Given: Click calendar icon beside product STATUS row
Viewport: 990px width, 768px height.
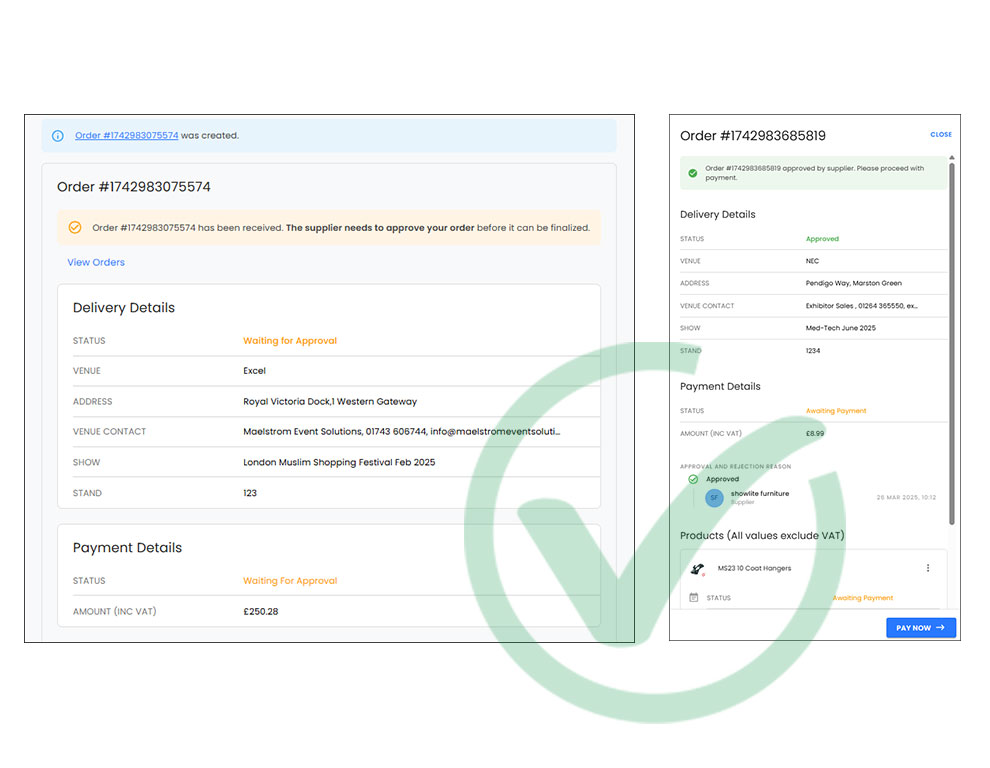Looking at the screenshot, I should coord(694,598).
